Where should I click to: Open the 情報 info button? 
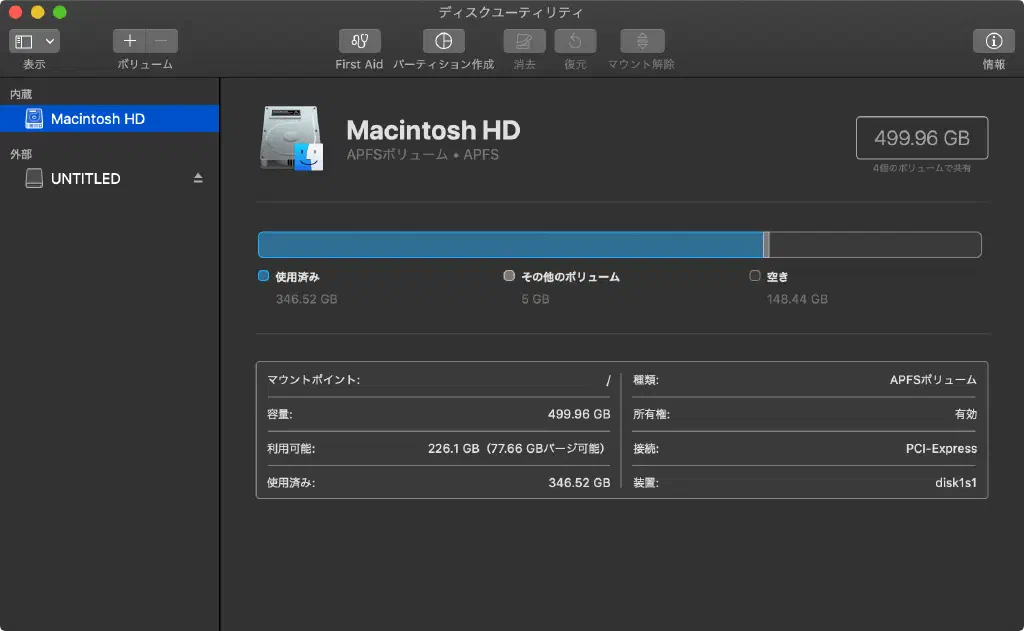(x=993, y=41)
